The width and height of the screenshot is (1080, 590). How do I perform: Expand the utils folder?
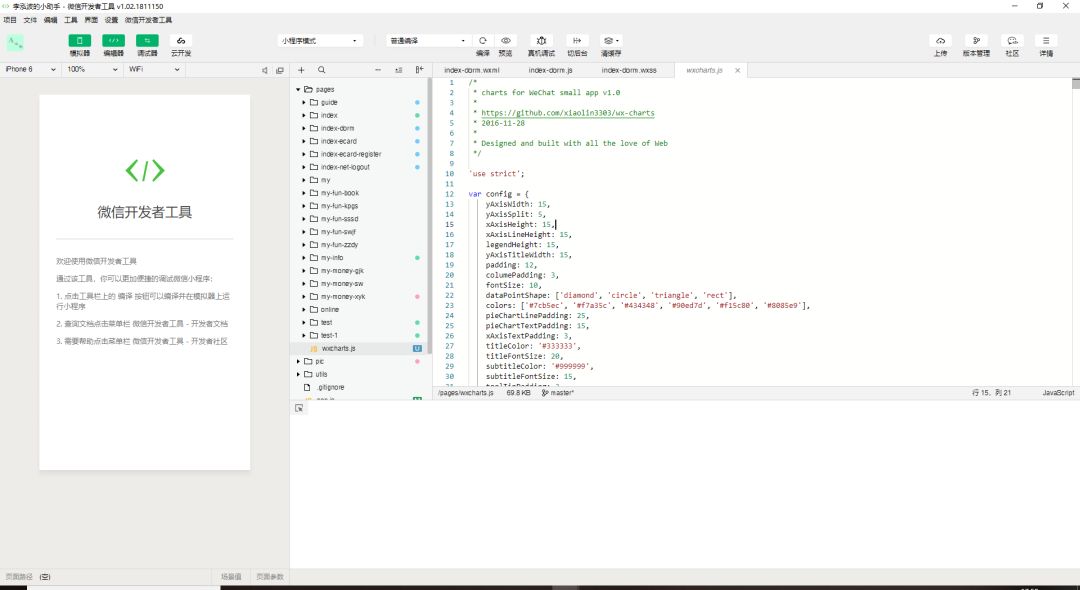point(298,375)
